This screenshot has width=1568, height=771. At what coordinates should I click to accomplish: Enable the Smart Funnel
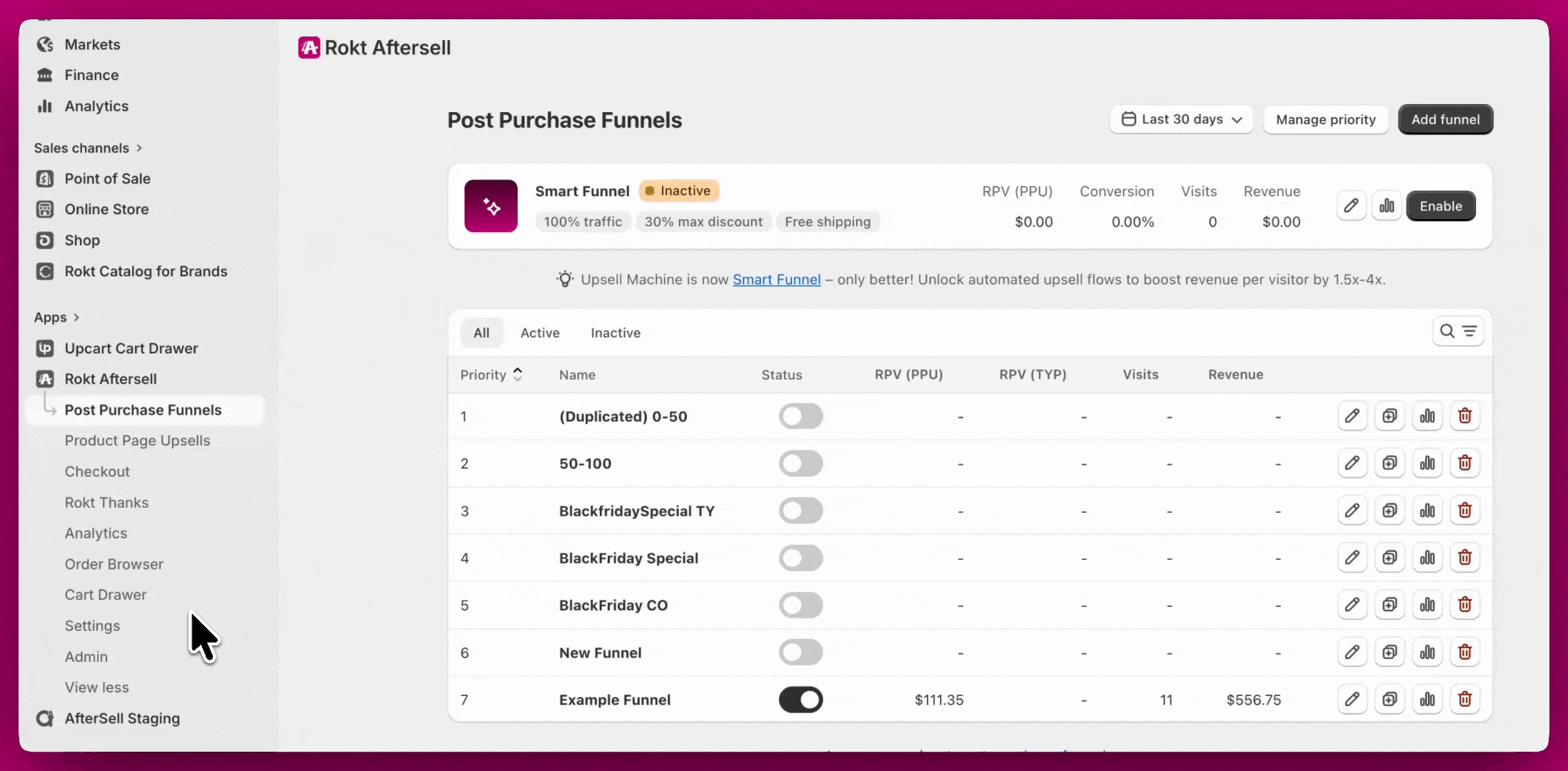click(x=1441, y=206)
